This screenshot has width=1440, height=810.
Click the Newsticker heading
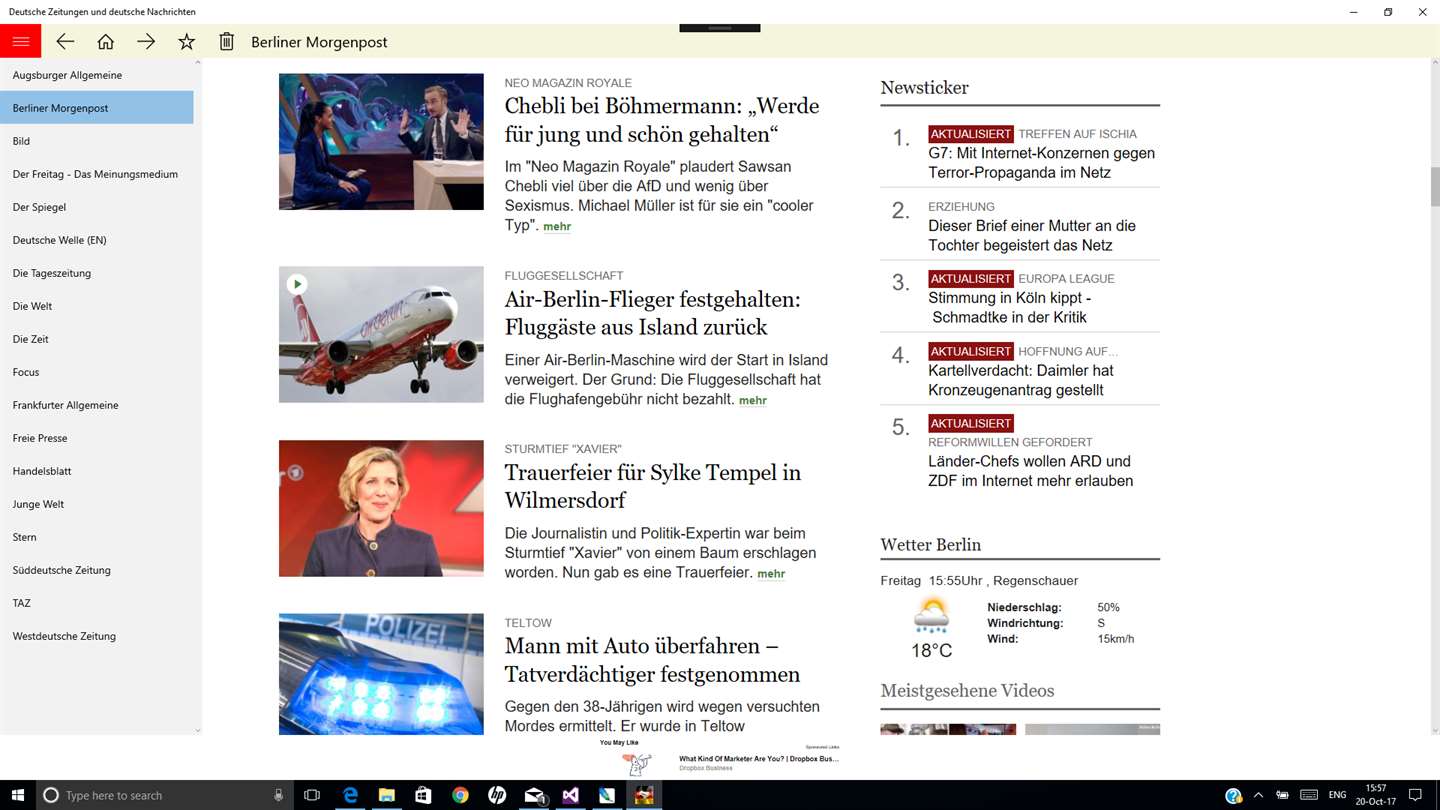coord(924,88)
